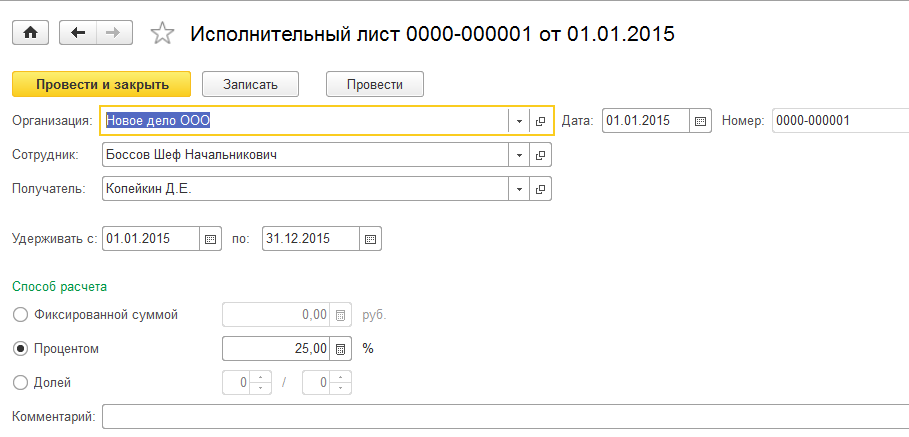The width and height of the screenshot is (909, 437).
Task: Select the Фиксированной суммой radio option
Action: [x=20, y=315]
